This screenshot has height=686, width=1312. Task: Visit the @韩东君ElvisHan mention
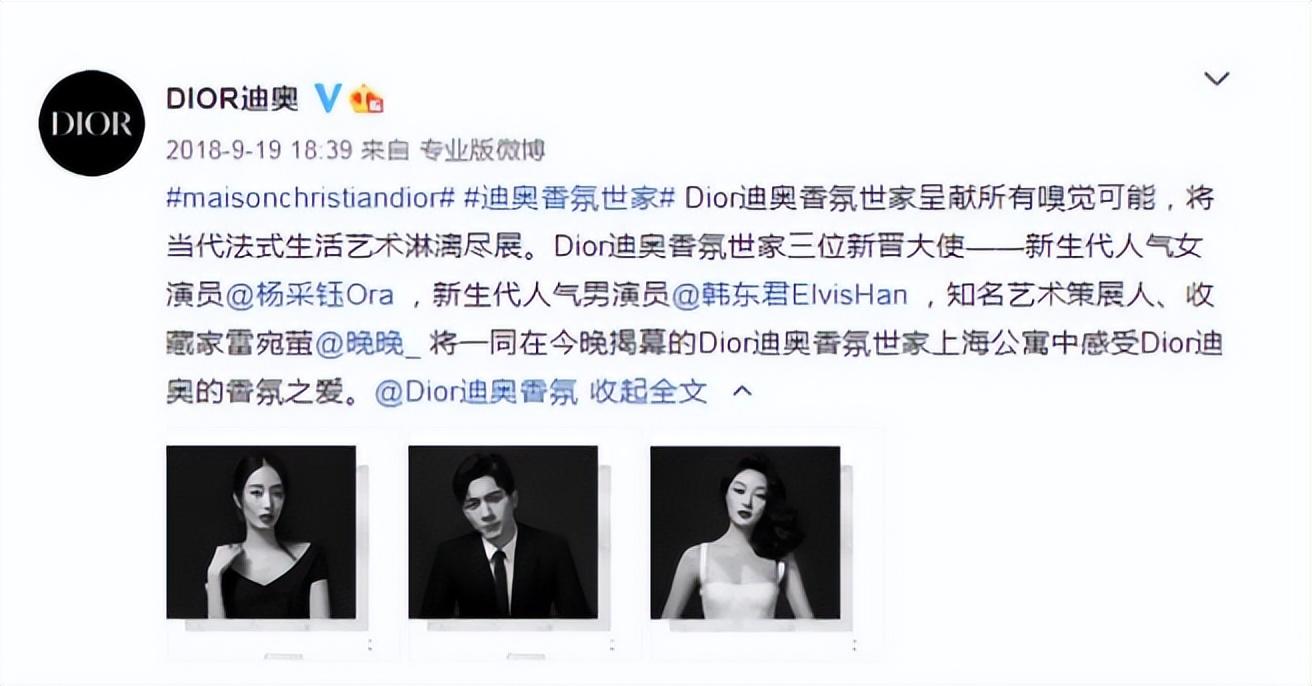(789, 294)
